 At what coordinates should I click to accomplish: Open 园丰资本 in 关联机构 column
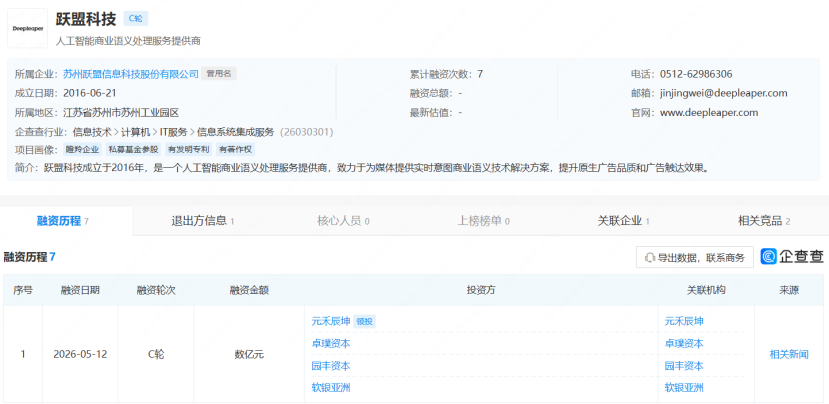684,365
